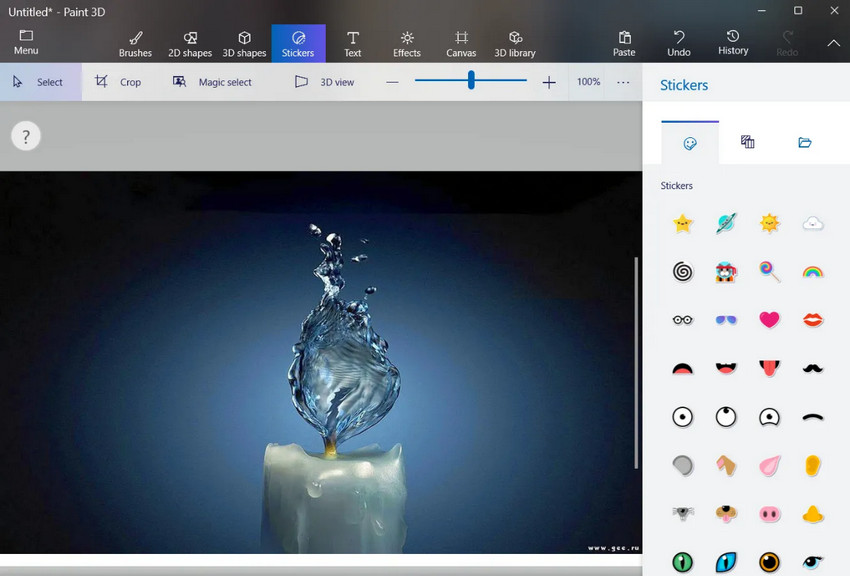
Task: Click the Help question mark button
Action: click(x=25, y=135)
